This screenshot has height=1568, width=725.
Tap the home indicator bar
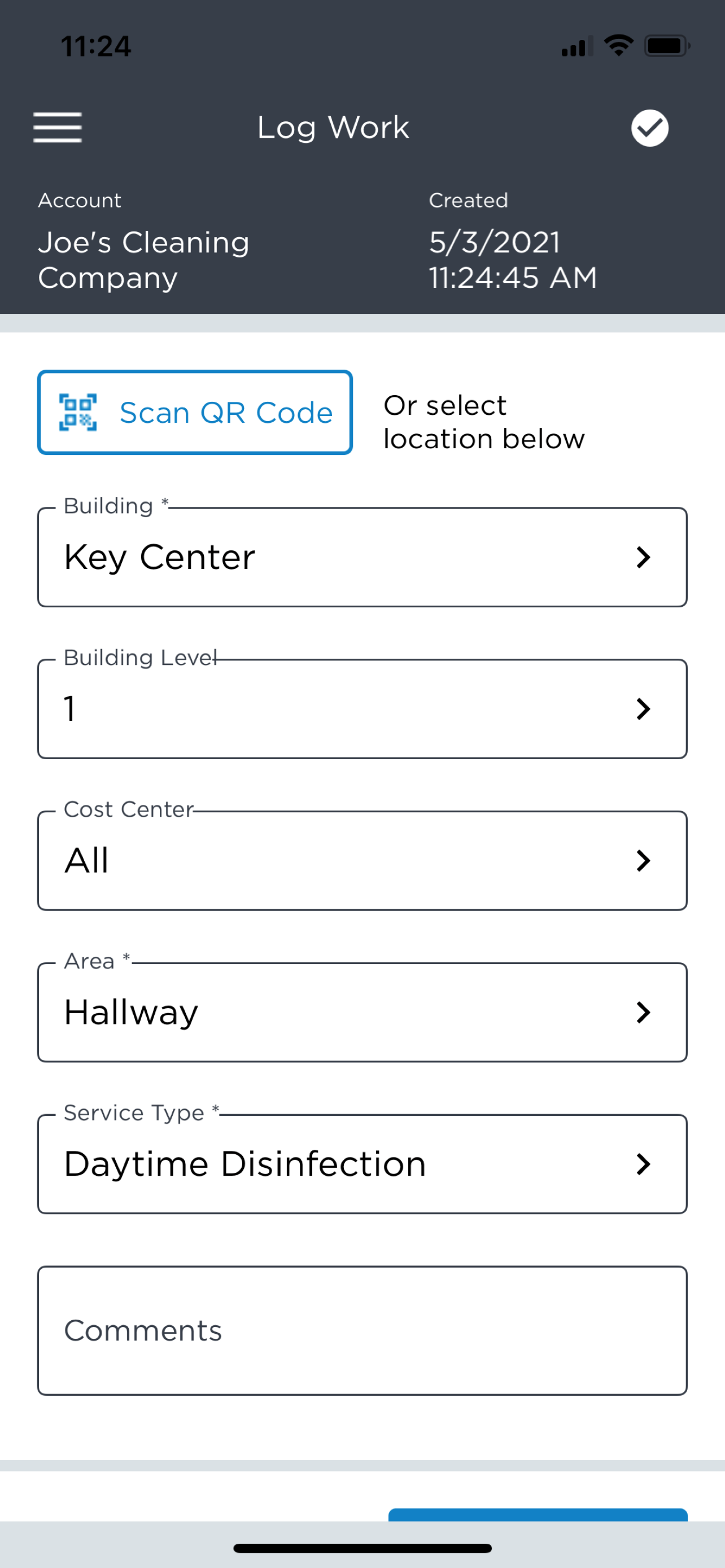pos(362,1548)
